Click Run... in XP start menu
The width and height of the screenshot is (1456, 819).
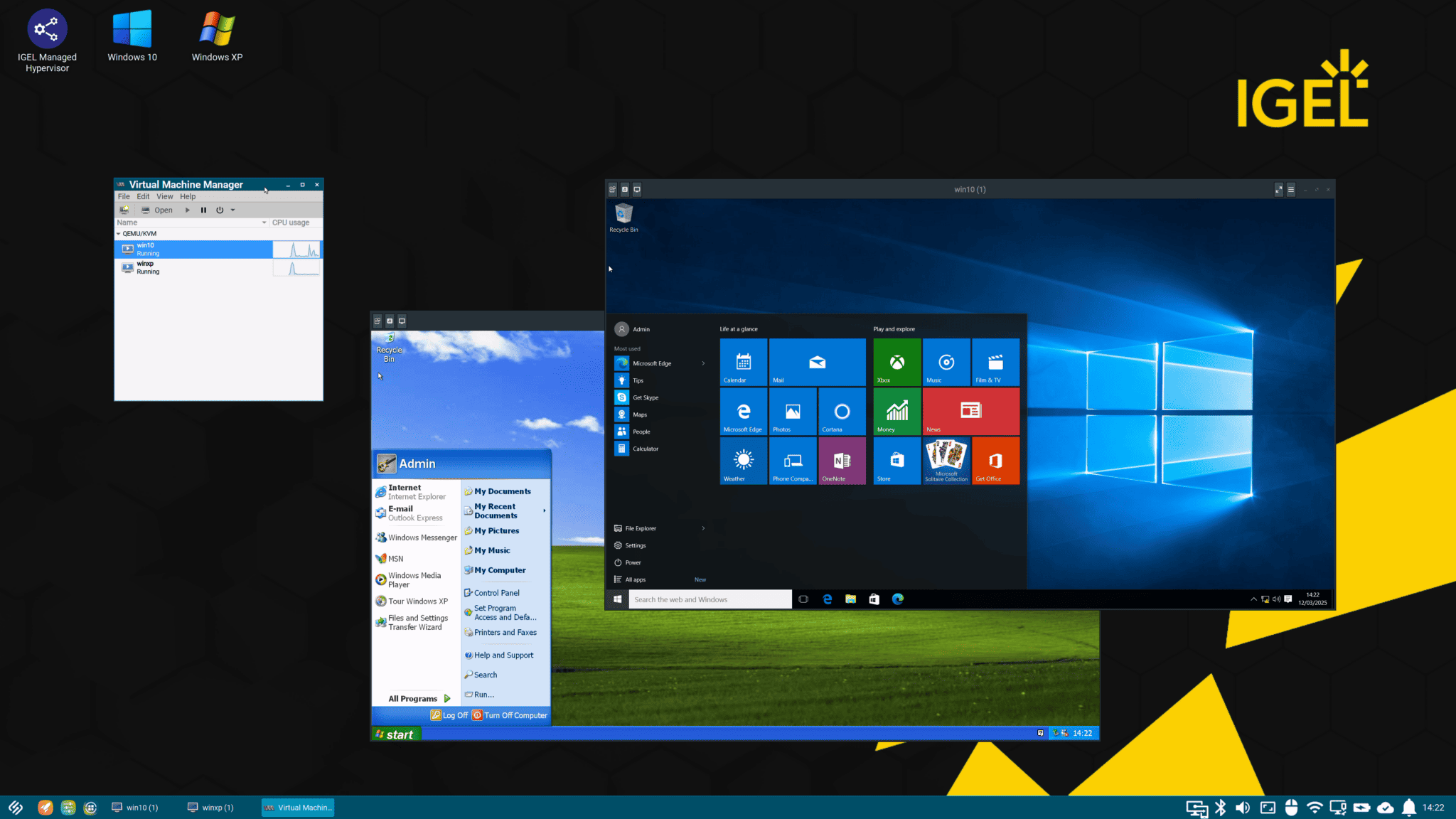point(479,695)
